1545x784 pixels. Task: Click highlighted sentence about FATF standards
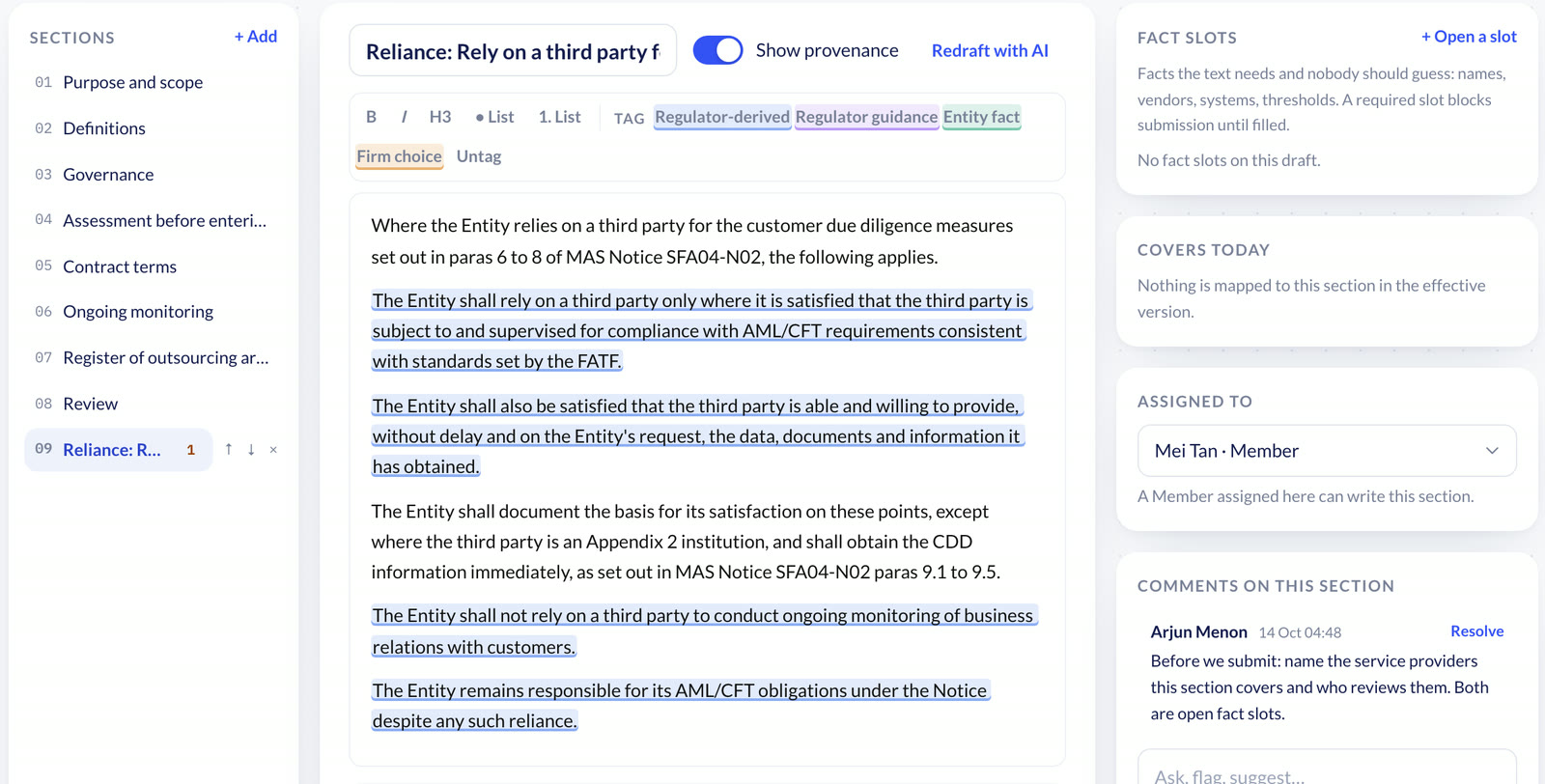pos(701,331)
